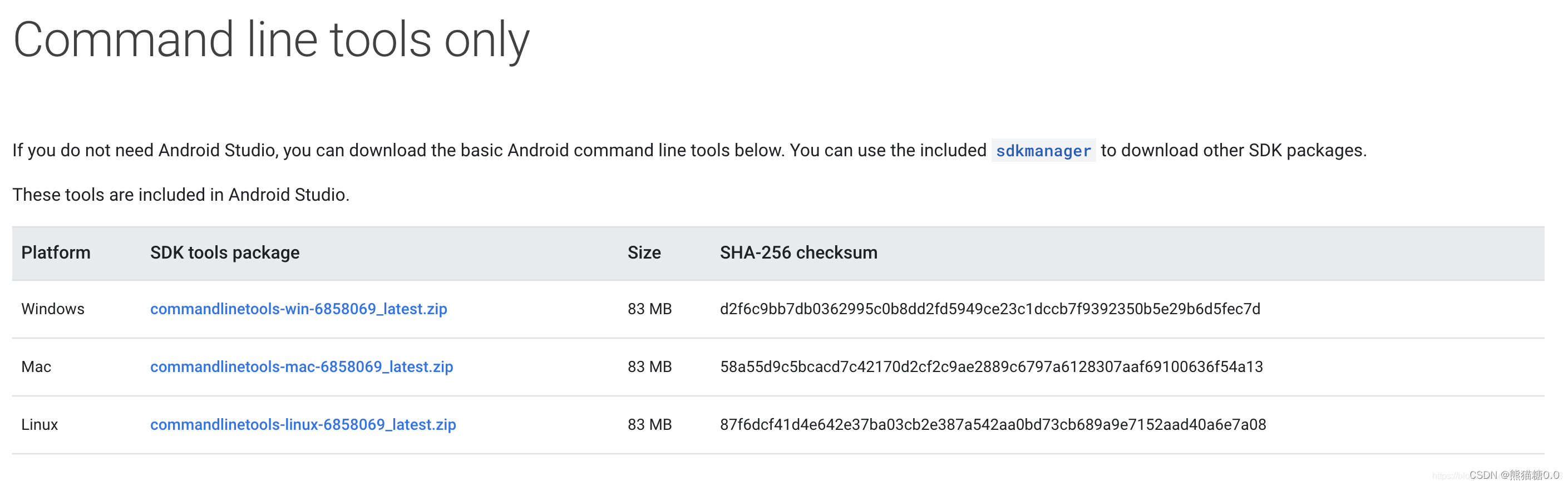Screen dimensions: 1568x486
Task: Click the Mac SHA-256 checksum value
Action: point(991,367)
